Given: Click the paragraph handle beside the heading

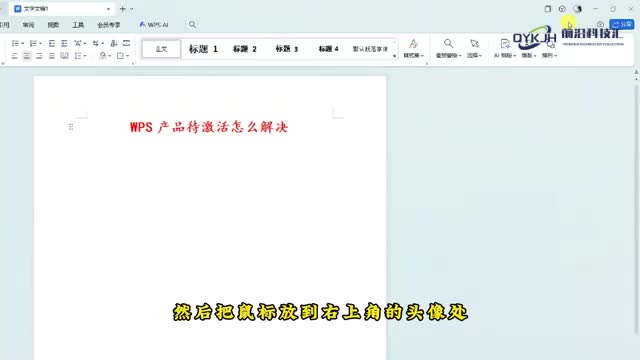Looking at the screenshot, I should click(x=71, y=127).
